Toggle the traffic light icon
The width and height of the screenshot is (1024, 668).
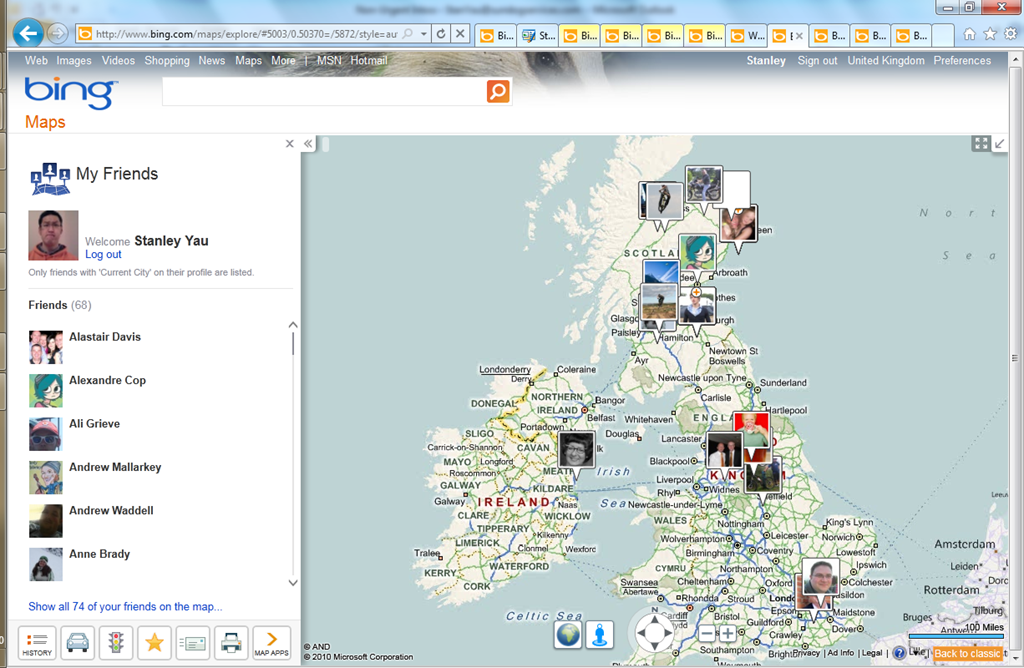point(116,642)
